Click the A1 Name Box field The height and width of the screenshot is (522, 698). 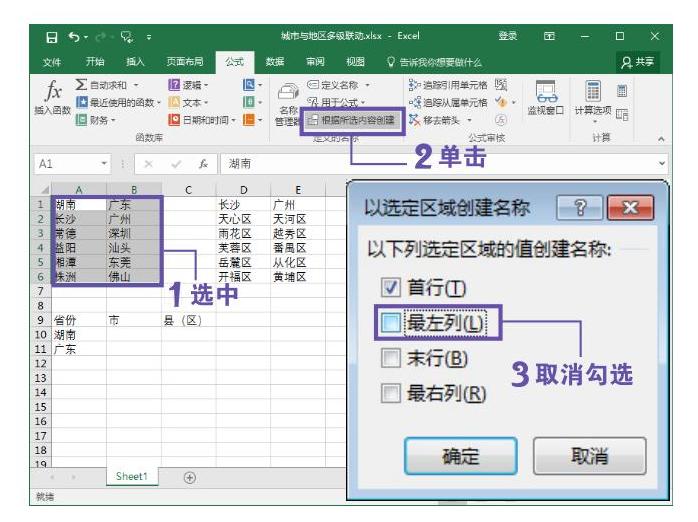tap(67, 164)
